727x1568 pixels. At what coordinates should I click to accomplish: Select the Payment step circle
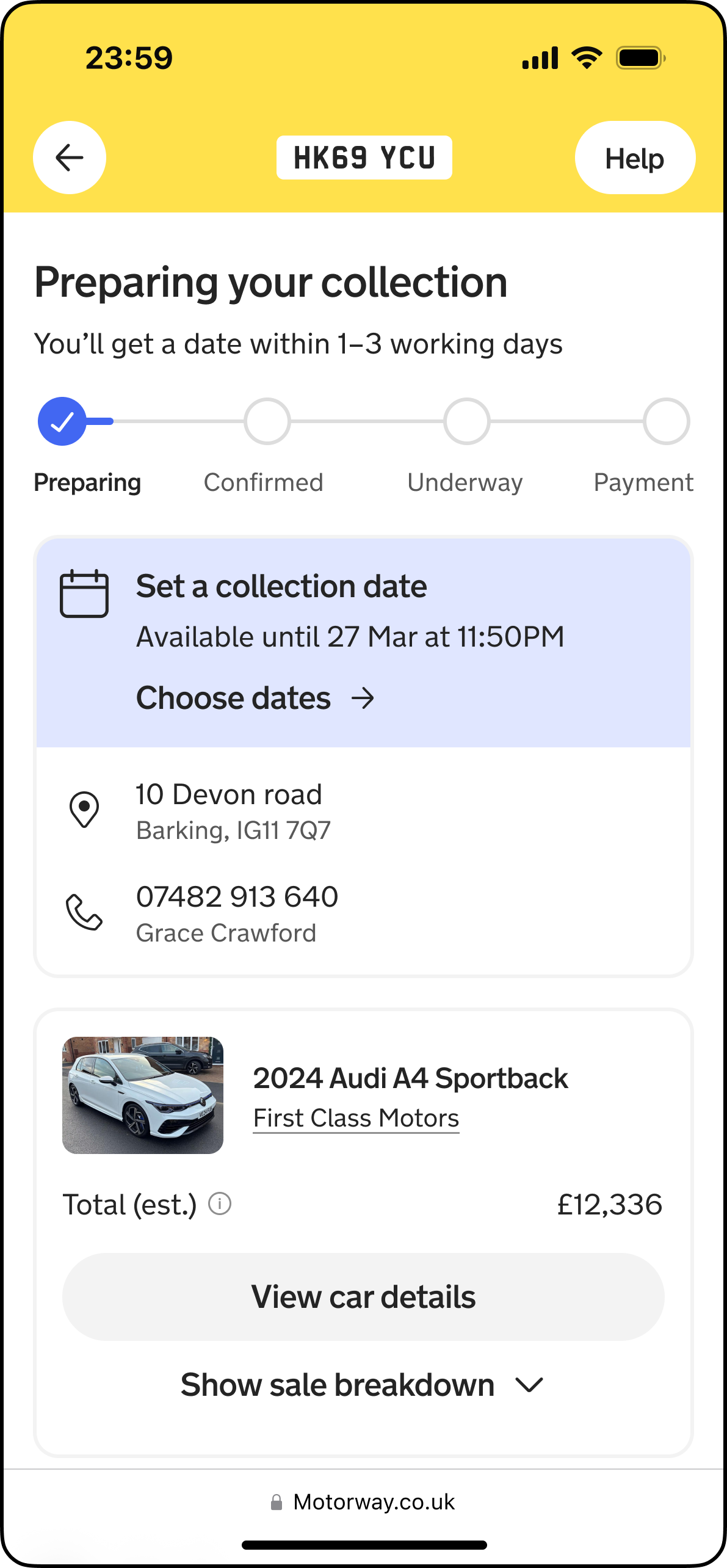[x=667, y=421]
